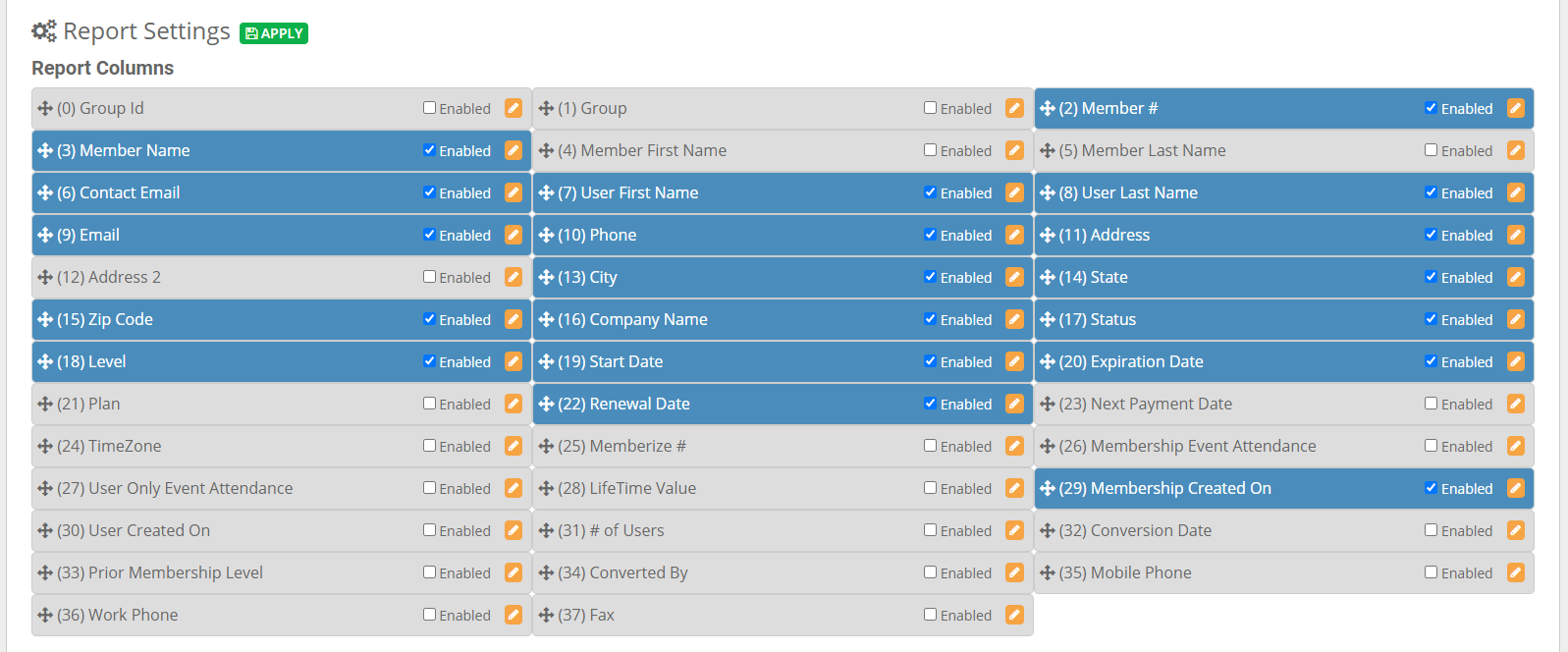The width and height of the screenshot is (1568, 652).
Task: Grab the drag handle for Company Name
Action: click(x=547, y=320)
